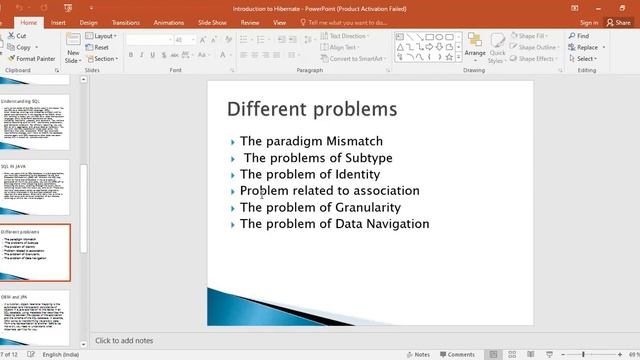Open the Select dropdown in Editing

[x=583, y=59]
